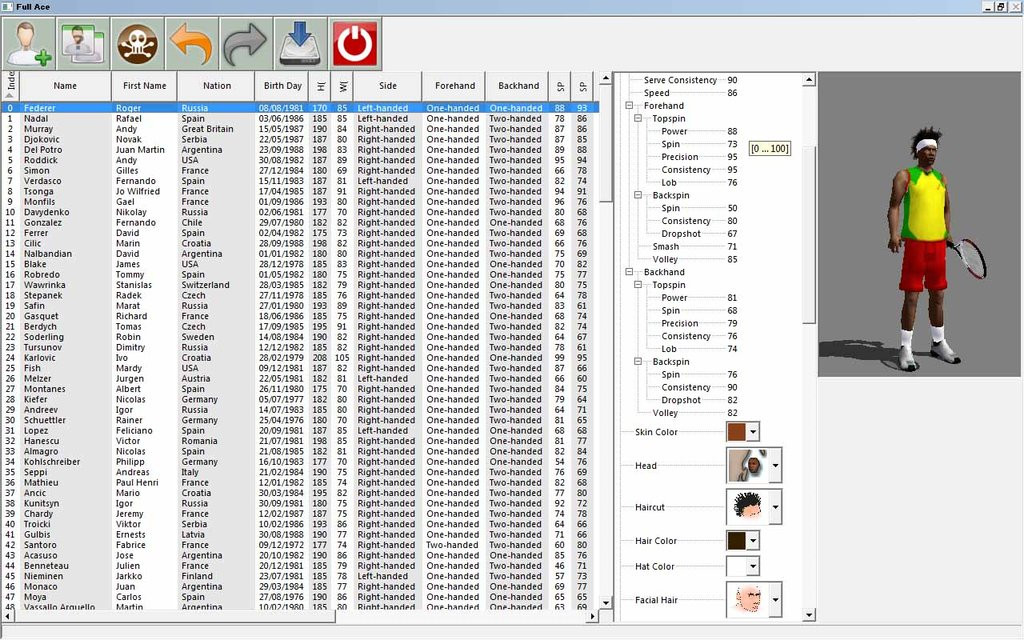Click the skull and crossbones delete icon

(x=138, y=44)
